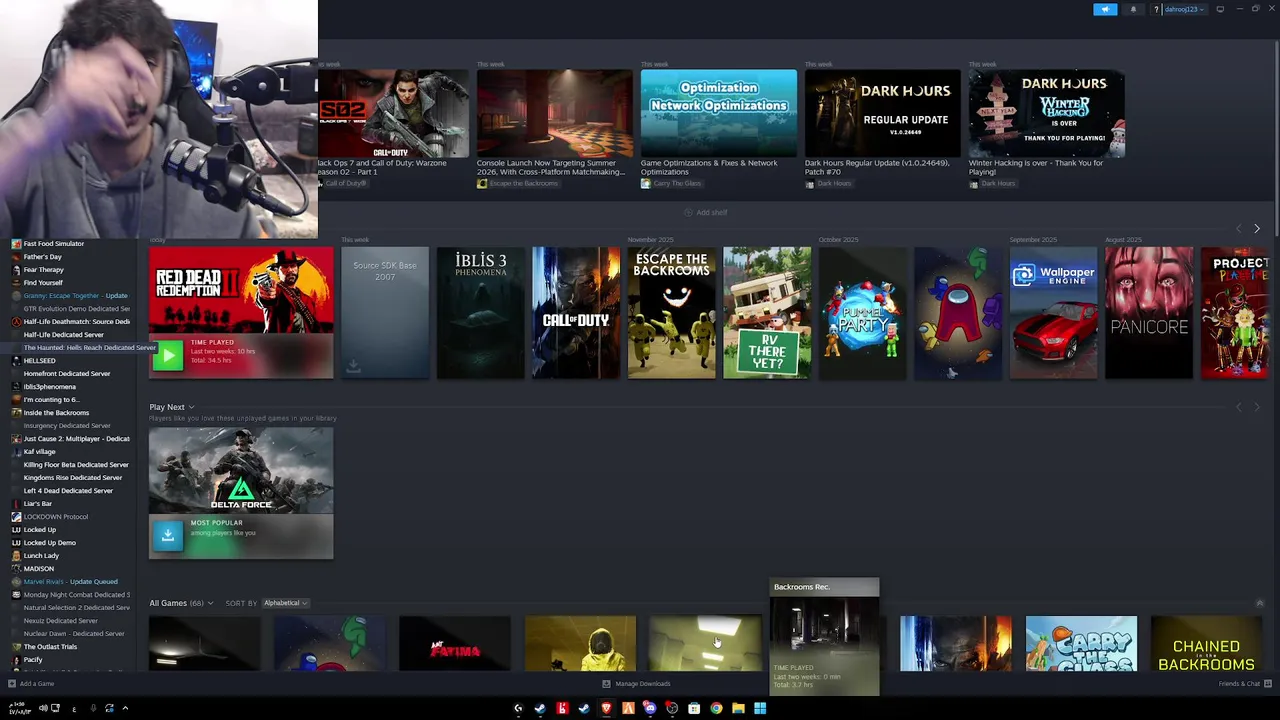1280x720 pixels.
Task: Click the question mark help icon
Action: (x=1156, y=9)
